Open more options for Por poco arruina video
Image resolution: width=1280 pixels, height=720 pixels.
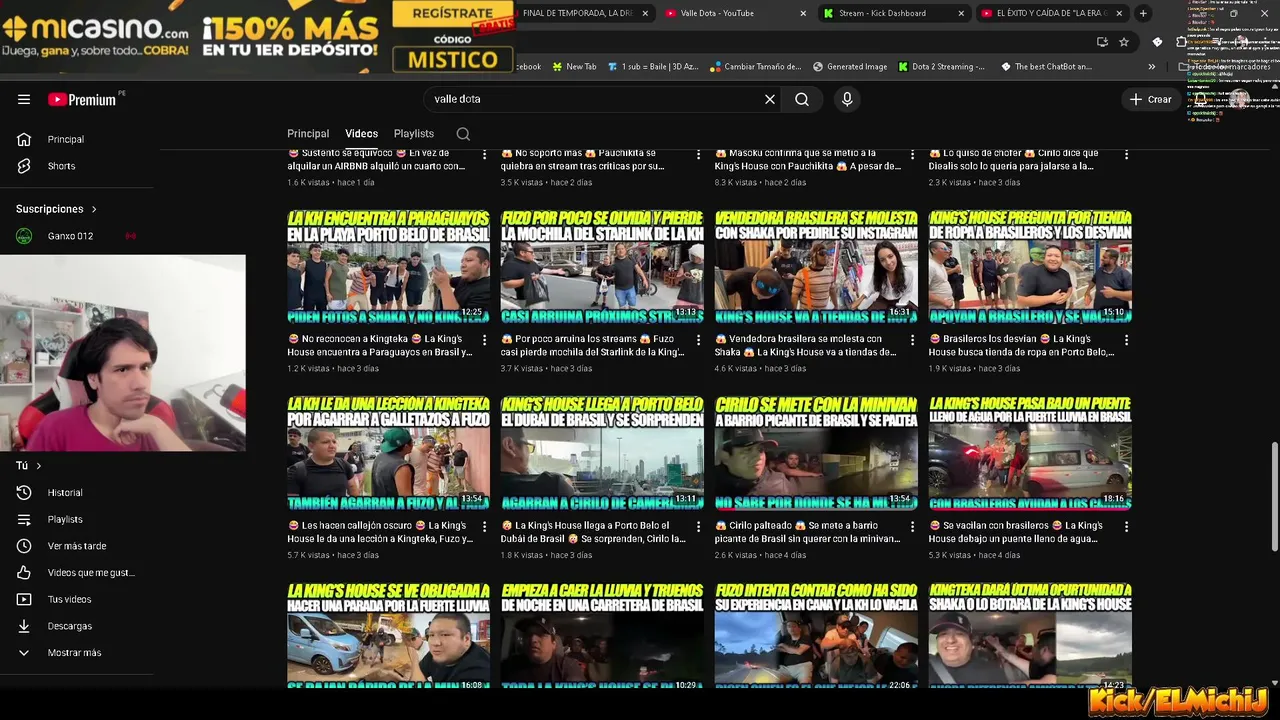coord(698,340)
